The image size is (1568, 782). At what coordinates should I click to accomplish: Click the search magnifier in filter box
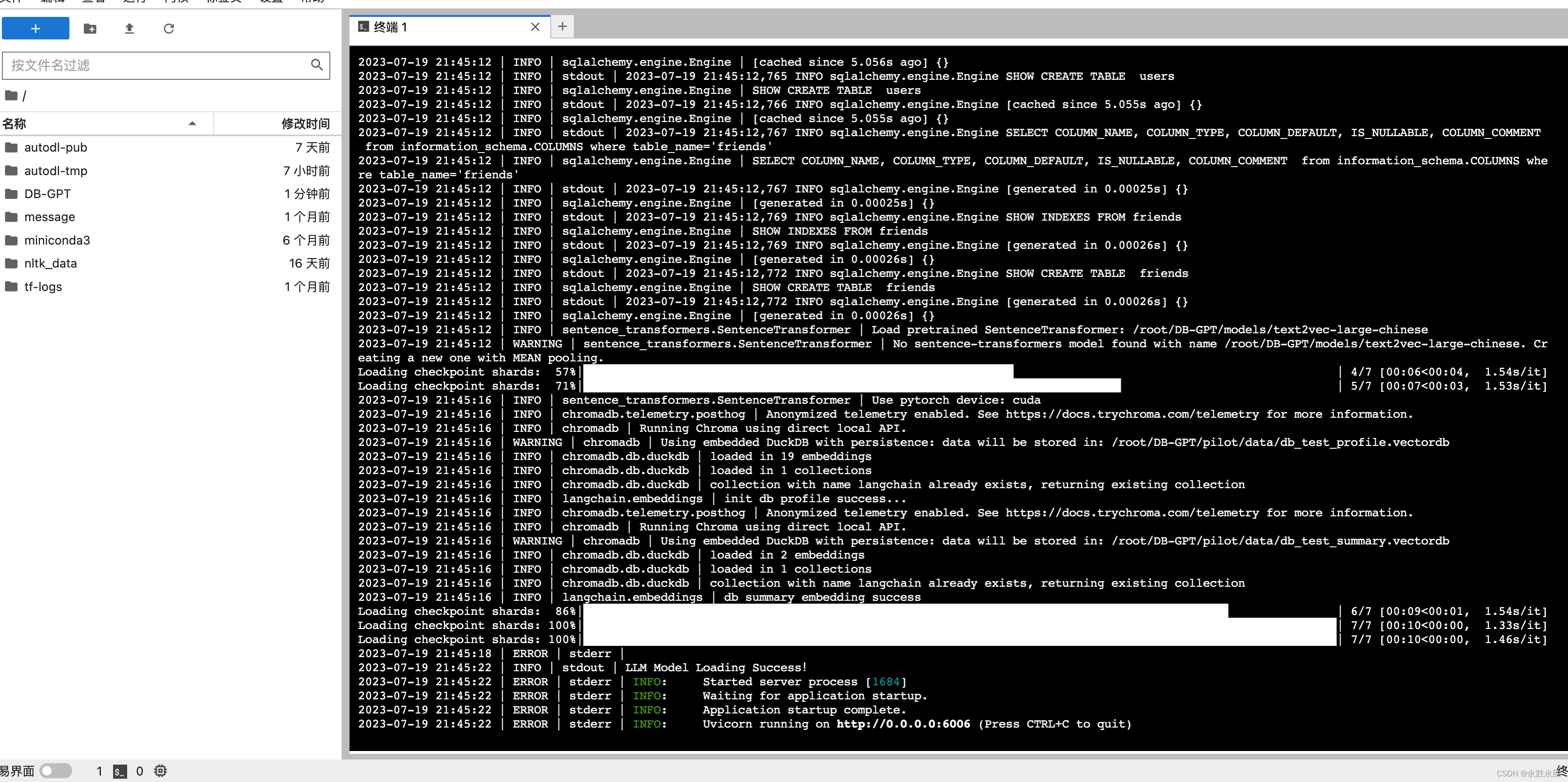point(317,65)
